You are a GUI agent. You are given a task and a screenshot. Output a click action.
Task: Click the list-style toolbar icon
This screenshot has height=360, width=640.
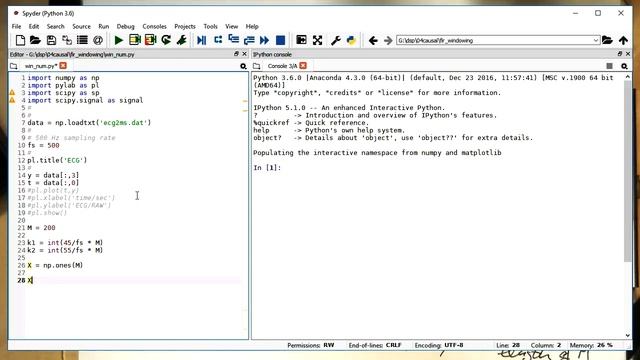point(82,40)
